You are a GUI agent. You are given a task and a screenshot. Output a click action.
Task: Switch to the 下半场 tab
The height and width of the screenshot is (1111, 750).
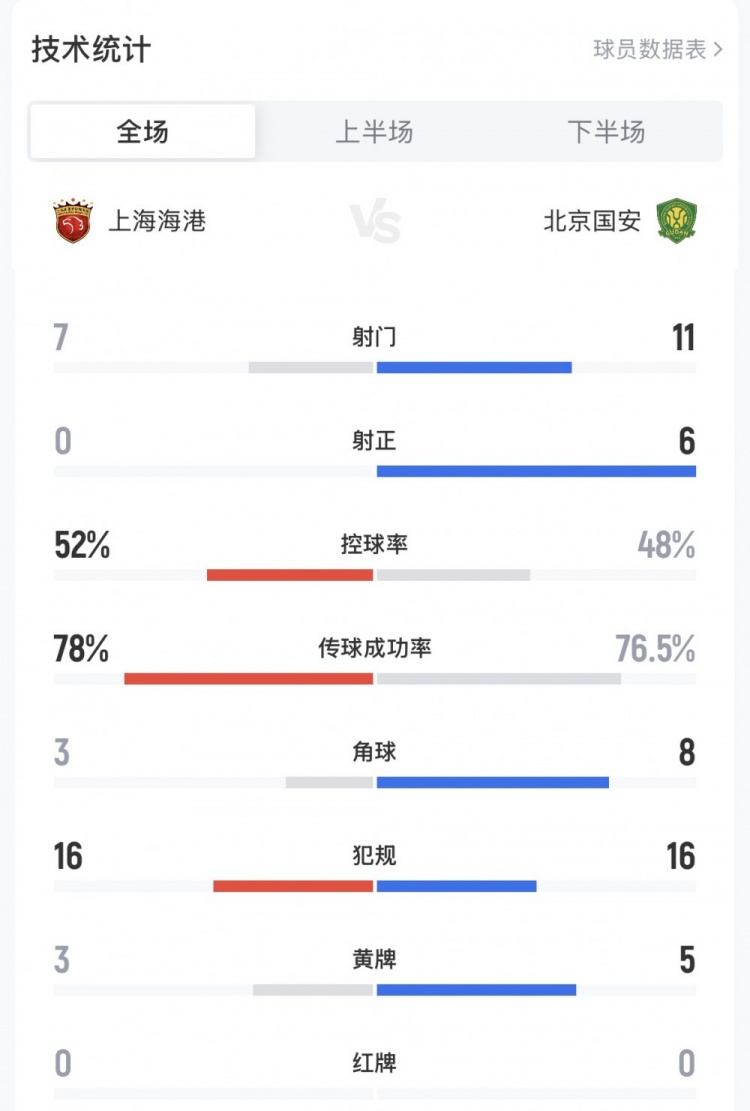pos(605,130)
